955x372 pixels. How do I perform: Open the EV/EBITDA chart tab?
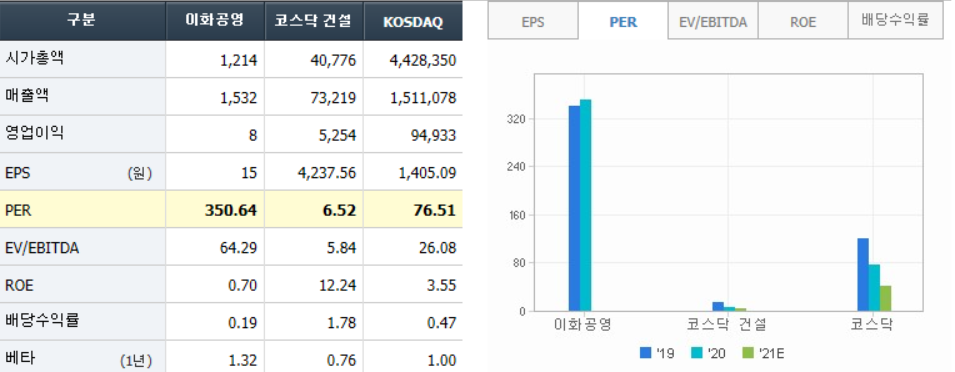[713, 23]
